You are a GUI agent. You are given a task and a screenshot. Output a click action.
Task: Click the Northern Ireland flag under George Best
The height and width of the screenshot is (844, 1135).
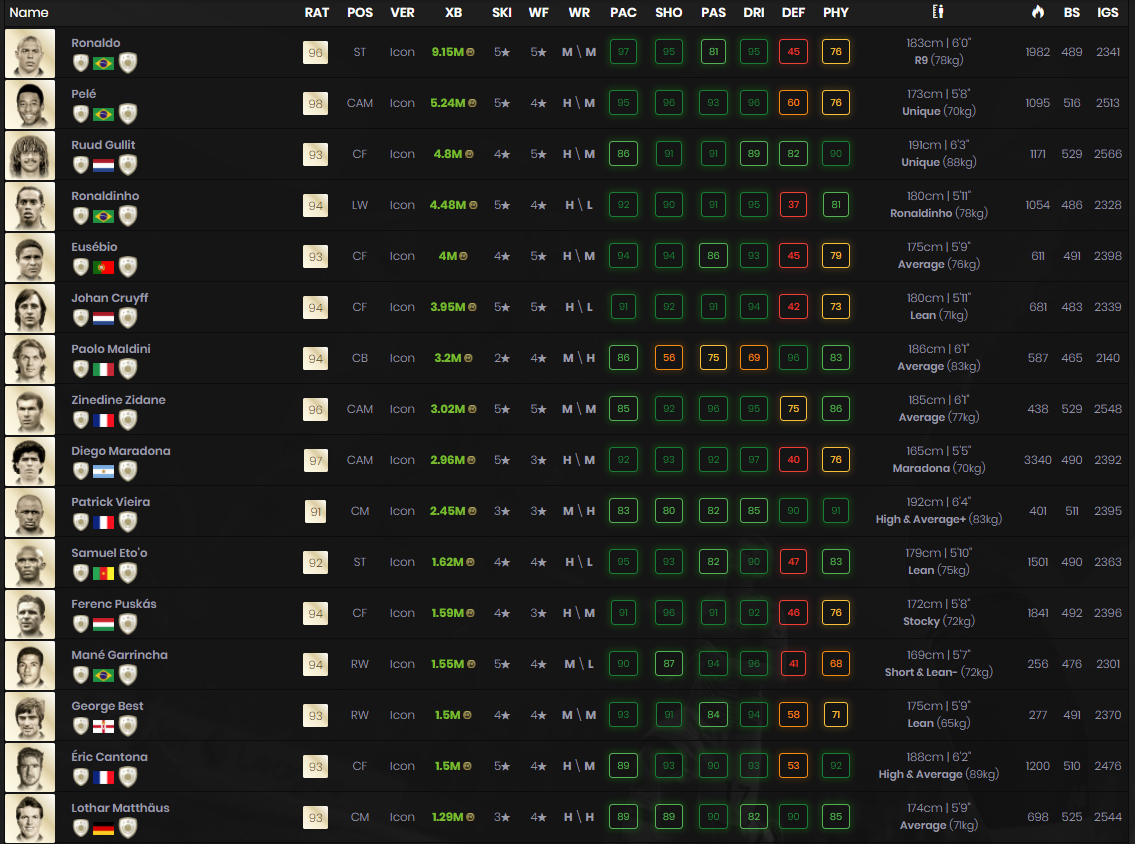[x=104, y=727]
